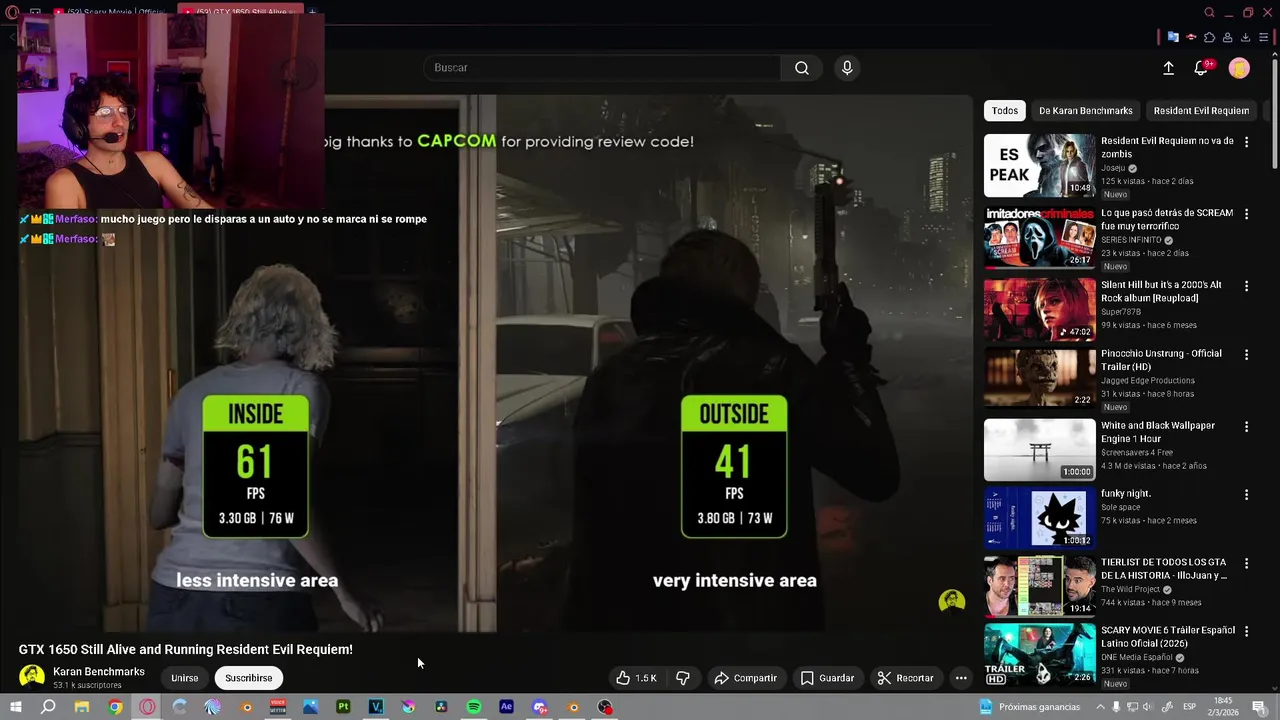The height and width of the screenshot is (720, 1280).
Task: Open After Effects from the taskbar
Action: [506, 707]
